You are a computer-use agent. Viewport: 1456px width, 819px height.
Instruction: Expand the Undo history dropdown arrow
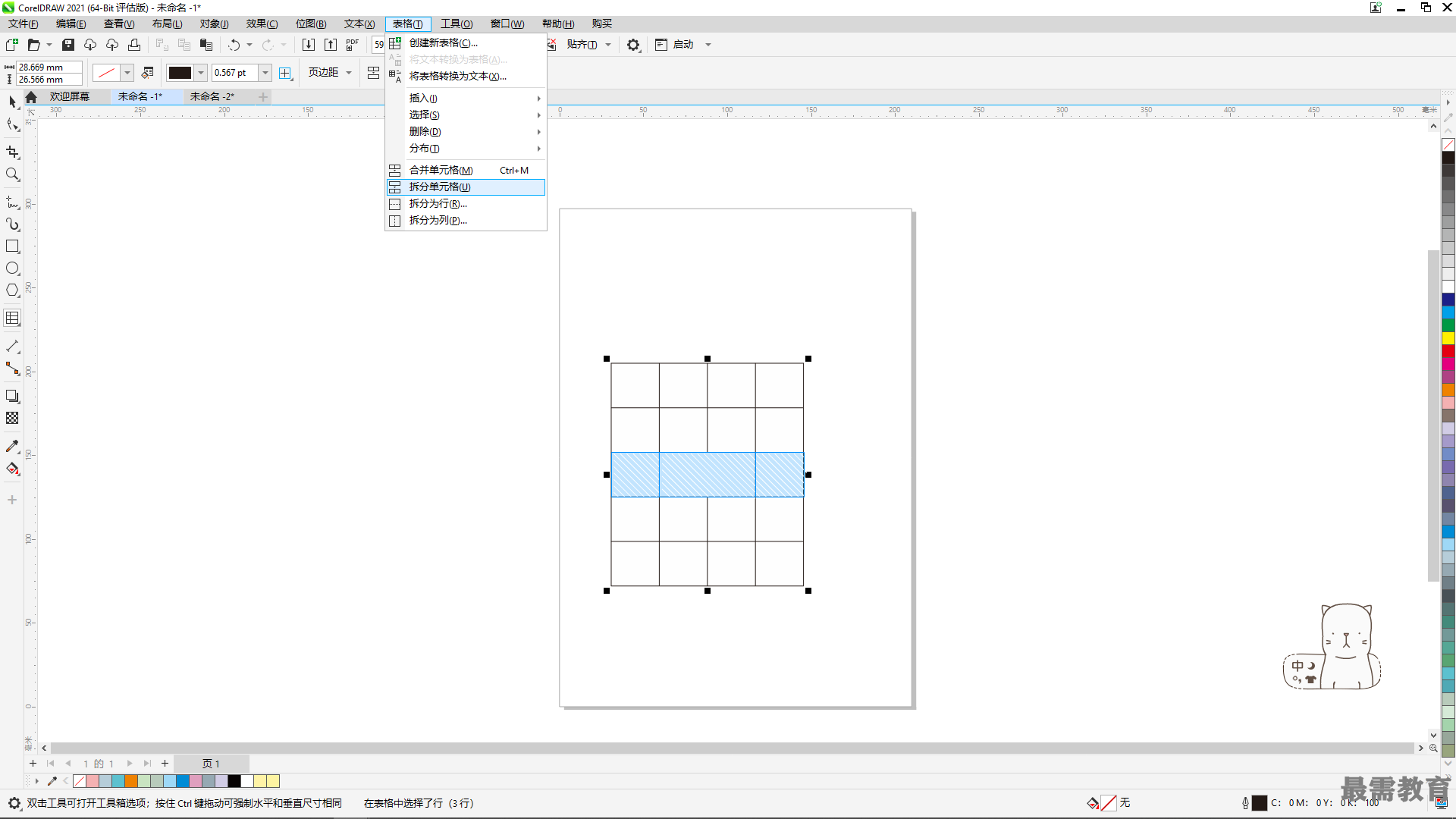249,45
